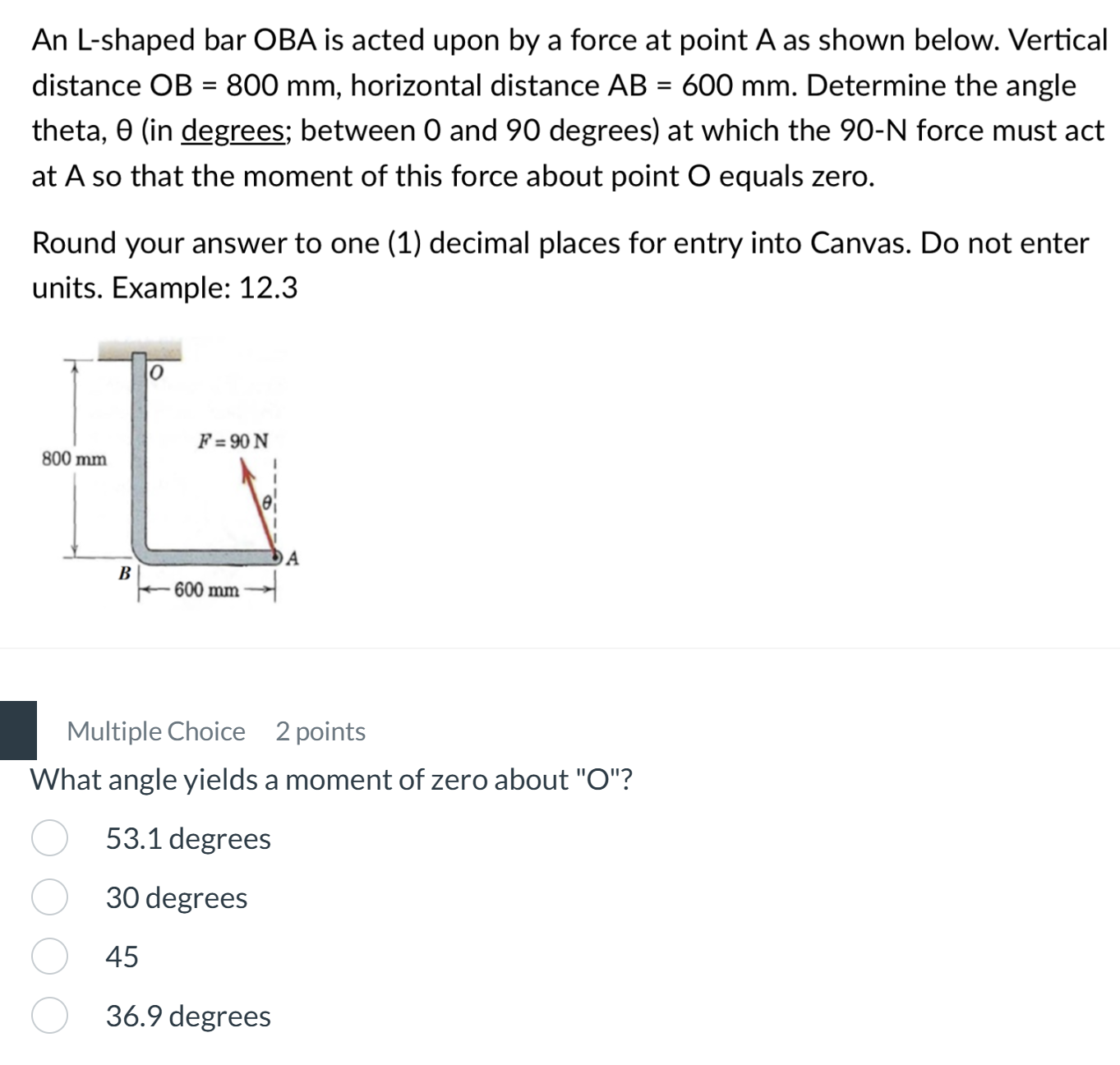The height and width of the screenshot is (1065, 1120).
Task: Click the 600 mm dimension label
Action: (205, 588)
